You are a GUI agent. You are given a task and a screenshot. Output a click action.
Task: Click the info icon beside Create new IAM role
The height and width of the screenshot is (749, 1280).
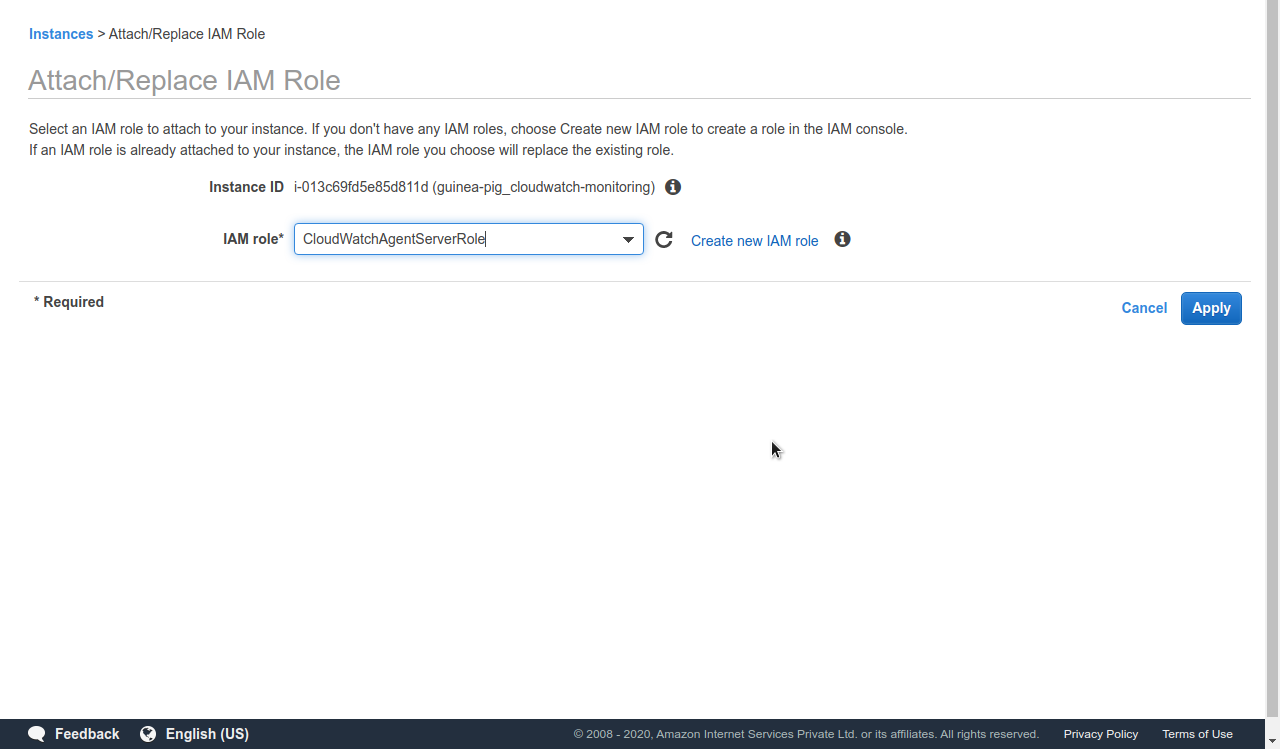(843, 239)
